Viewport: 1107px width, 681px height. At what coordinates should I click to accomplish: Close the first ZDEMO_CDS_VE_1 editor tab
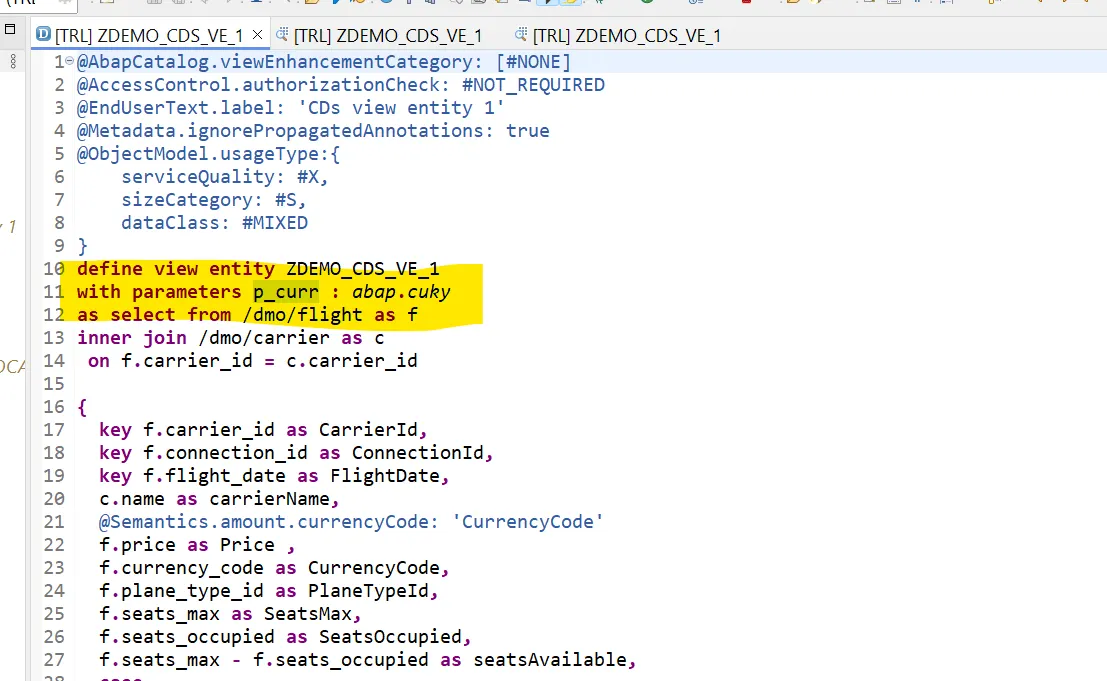pos(258,34)
